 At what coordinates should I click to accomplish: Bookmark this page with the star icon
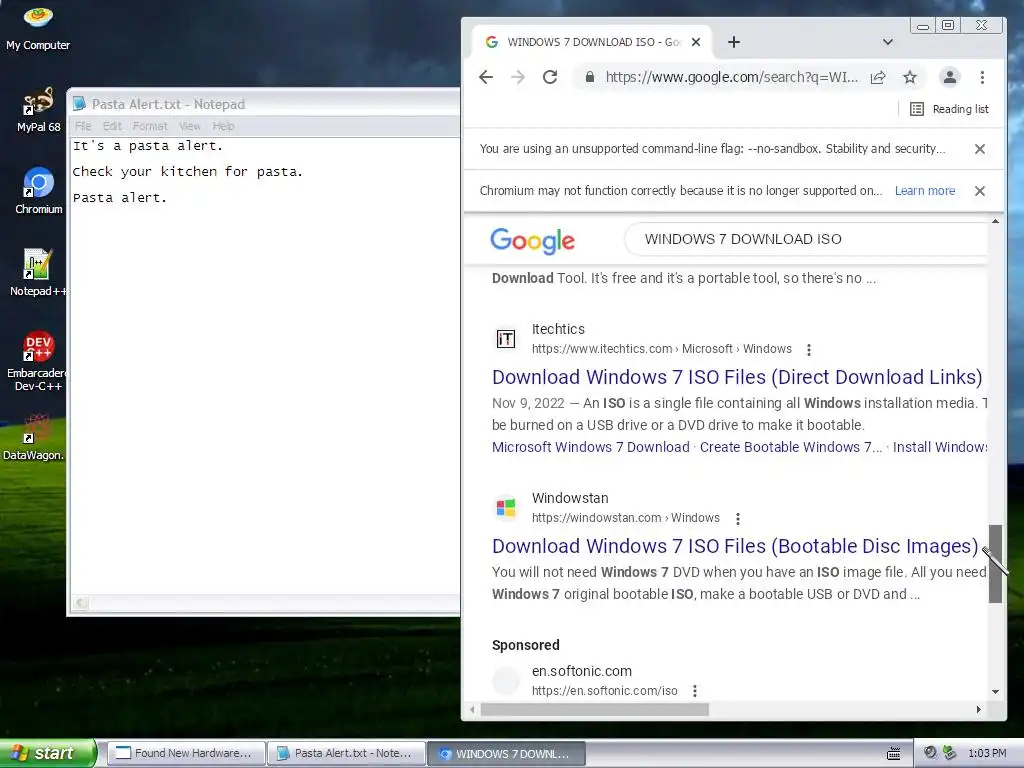click(x=910, y=77)
